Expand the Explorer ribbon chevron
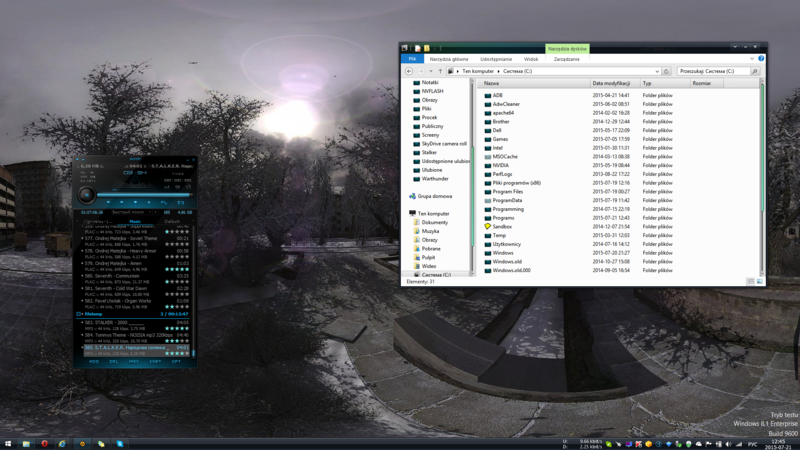This screenshot has height=450, width=800. click(752, 59)
